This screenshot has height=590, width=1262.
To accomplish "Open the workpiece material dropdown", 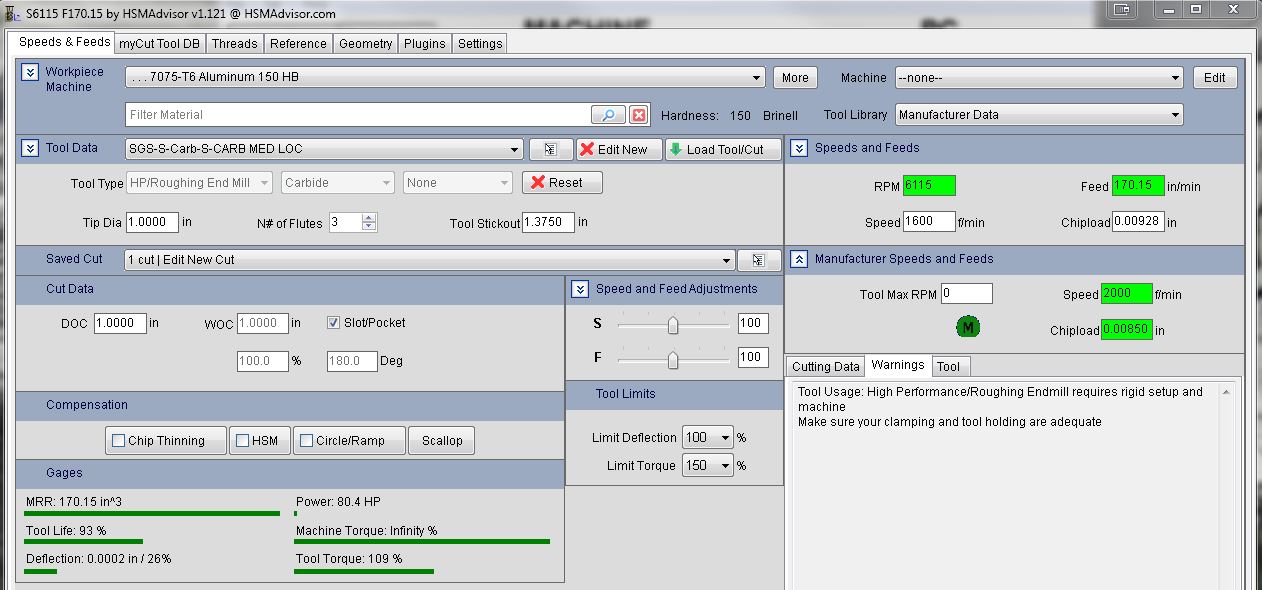I will click(445, 77).
